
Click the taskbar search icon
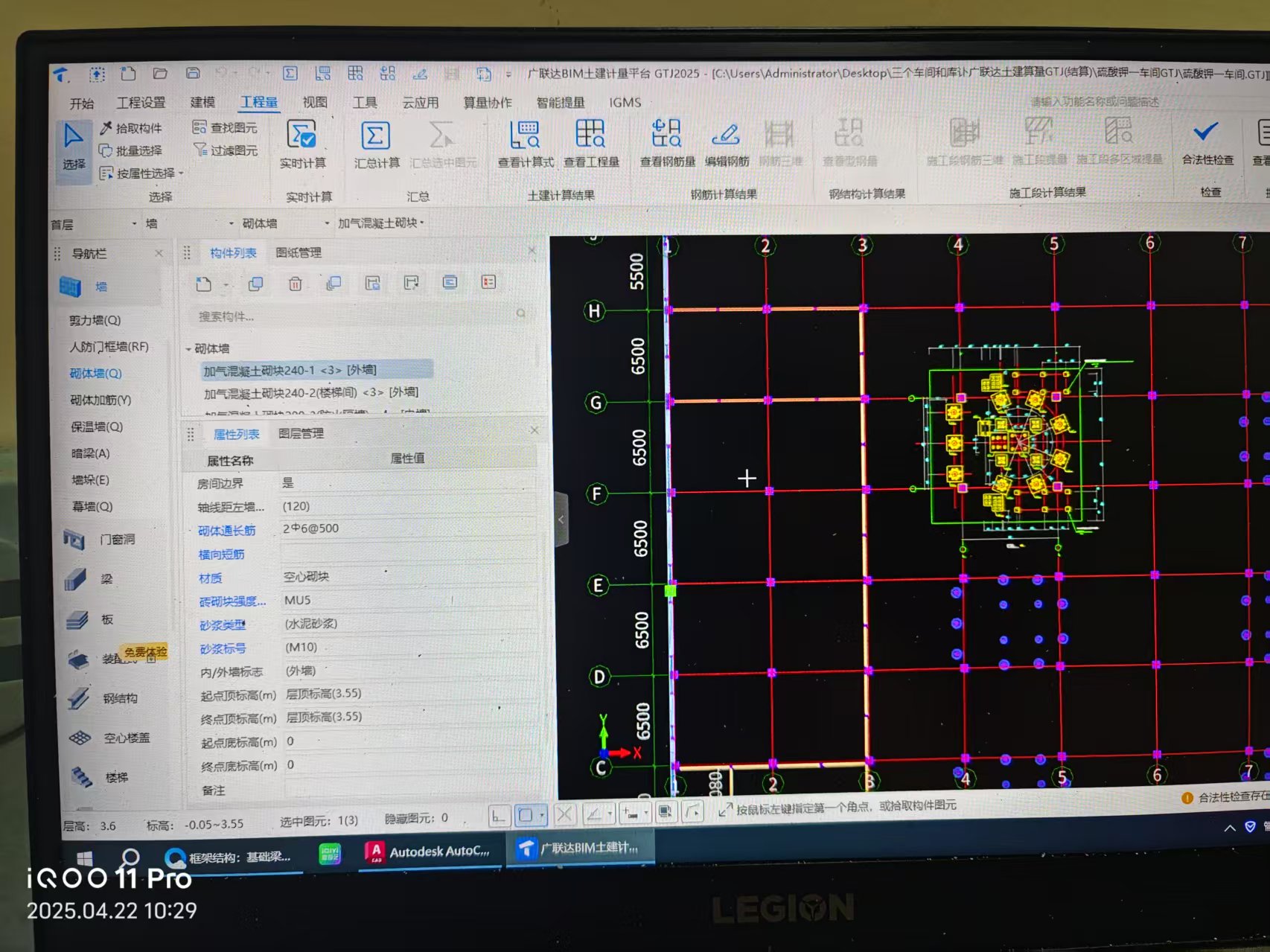pos(130,858)
